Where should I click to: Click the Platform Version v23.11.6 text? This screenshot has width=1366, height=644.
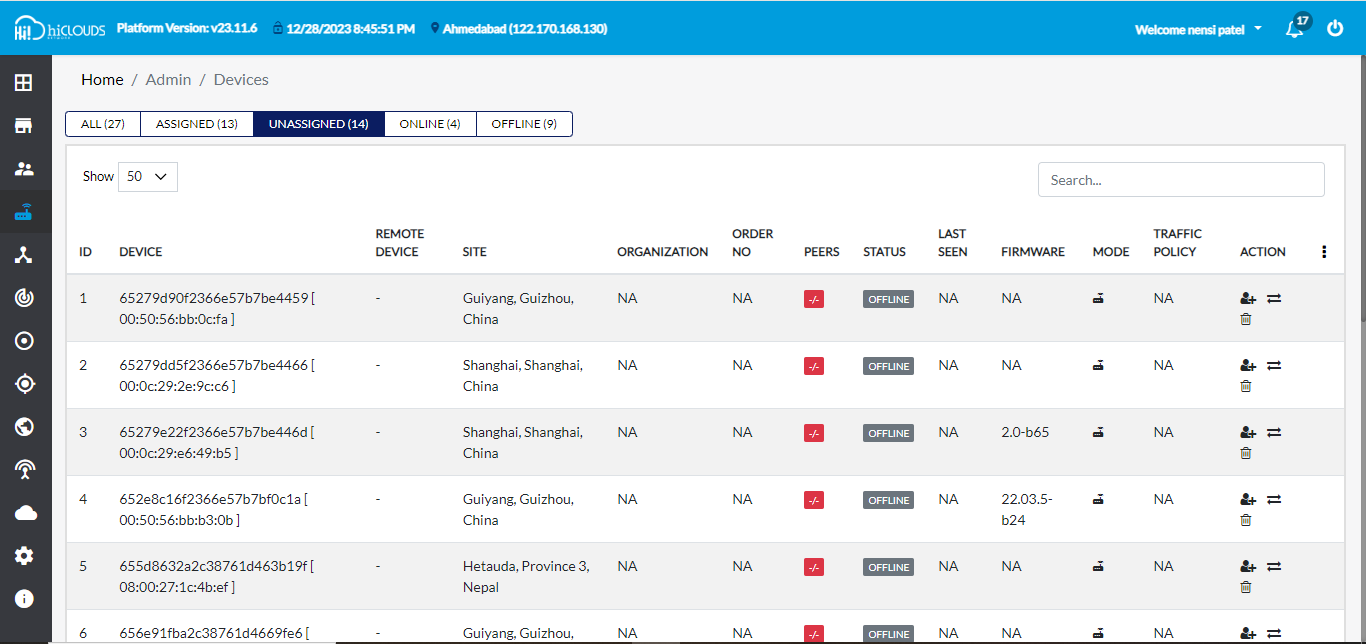pyautogui.click(x=186, y=28)
